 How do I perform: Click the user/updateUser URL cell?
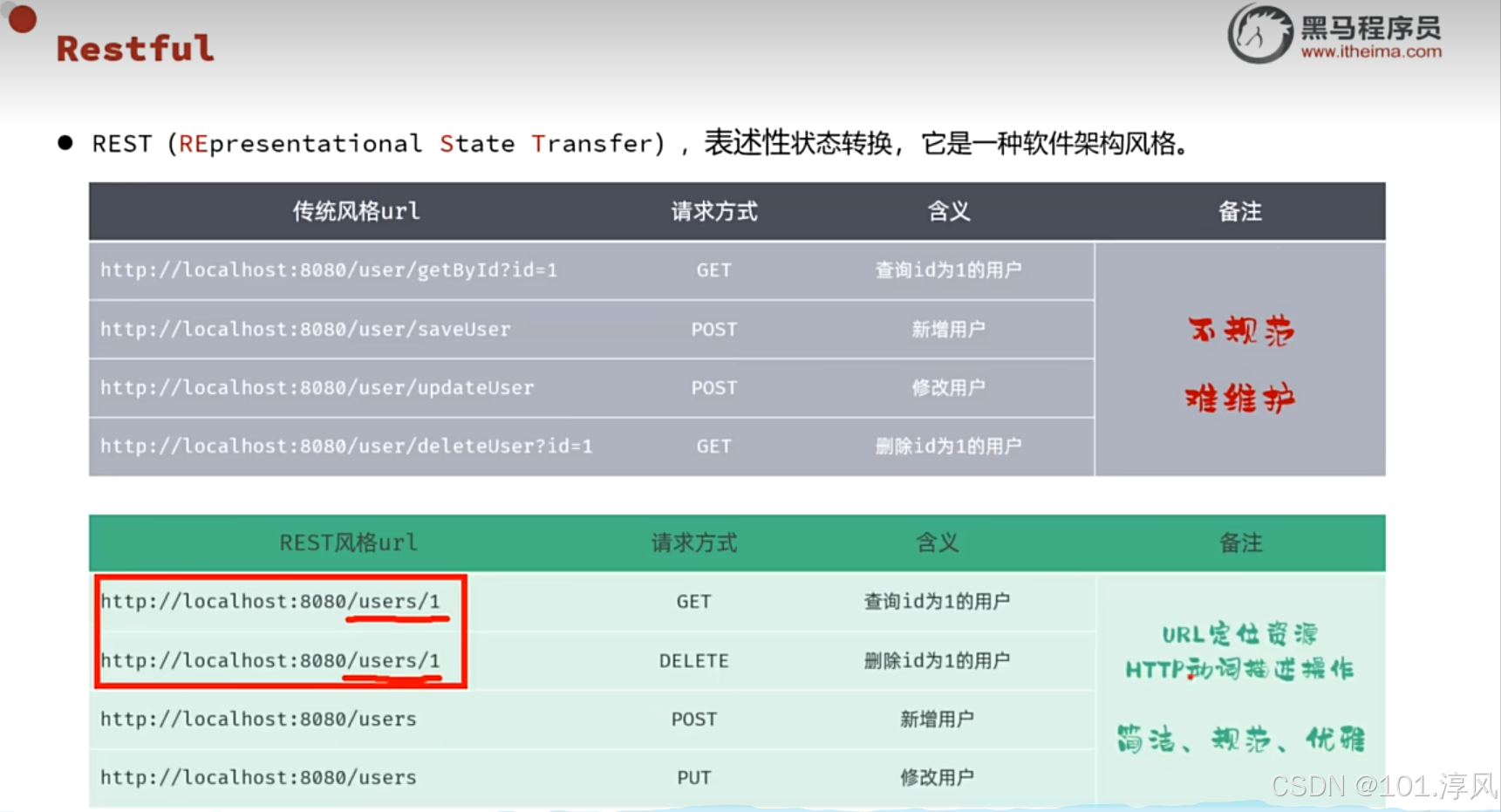(317, 388)
